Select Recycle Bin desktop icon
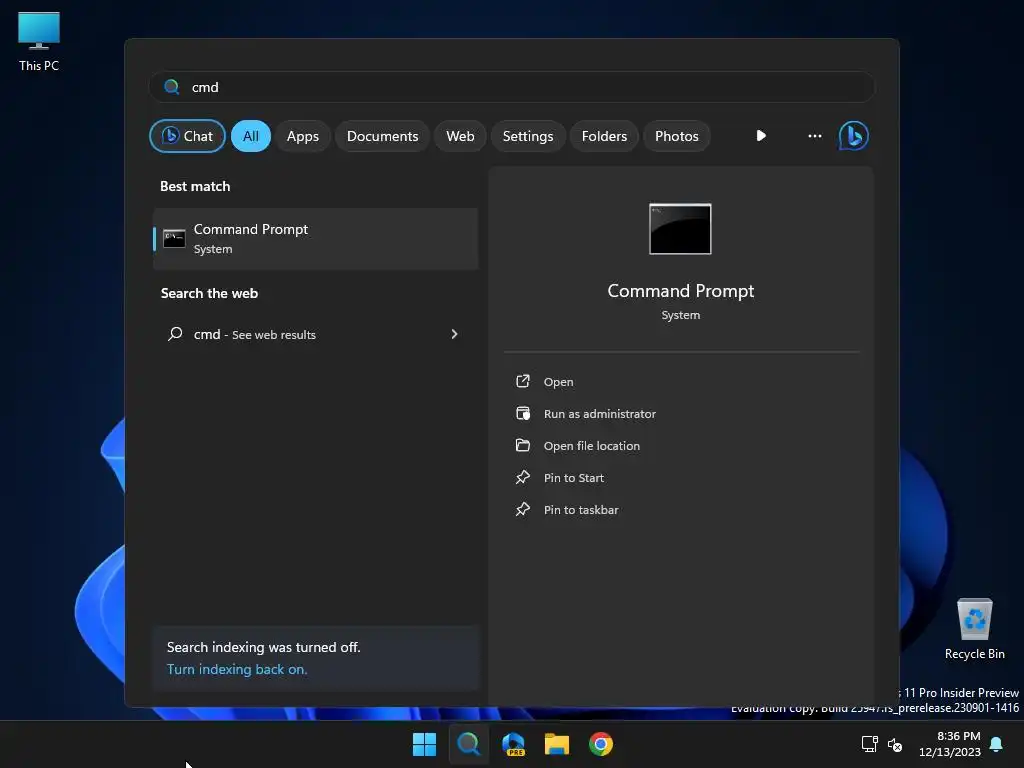 click(x=974, y=630)
